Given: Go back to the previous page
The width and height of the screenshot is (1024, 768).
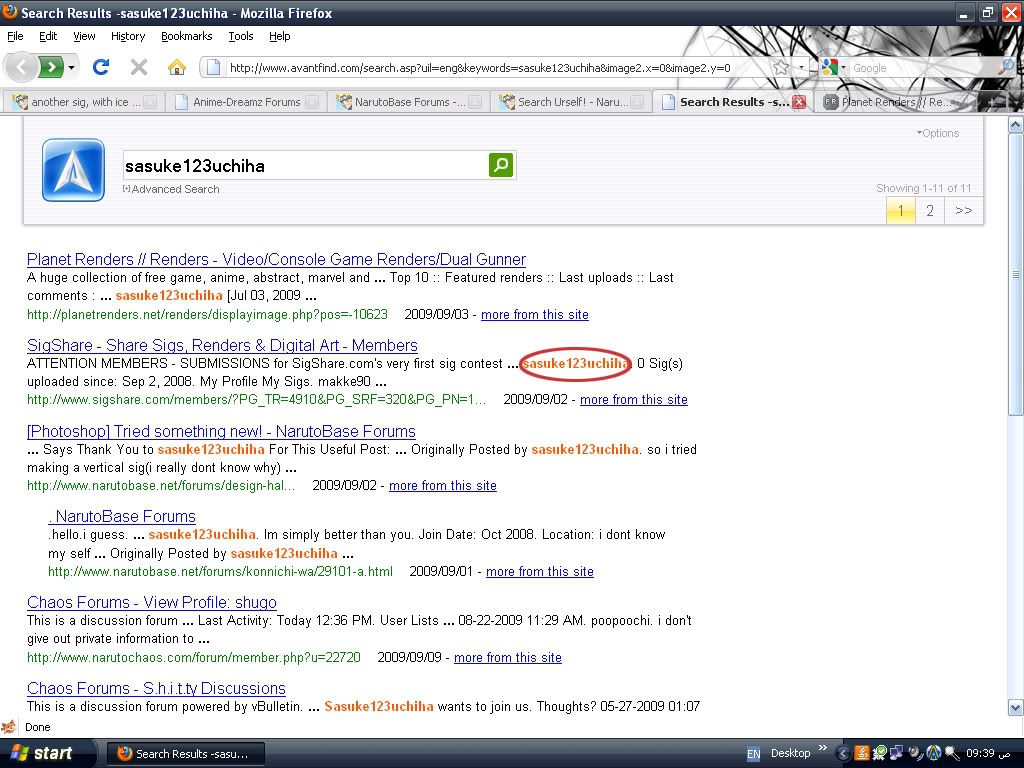Looking at the screenshot, I should [21, 67].
